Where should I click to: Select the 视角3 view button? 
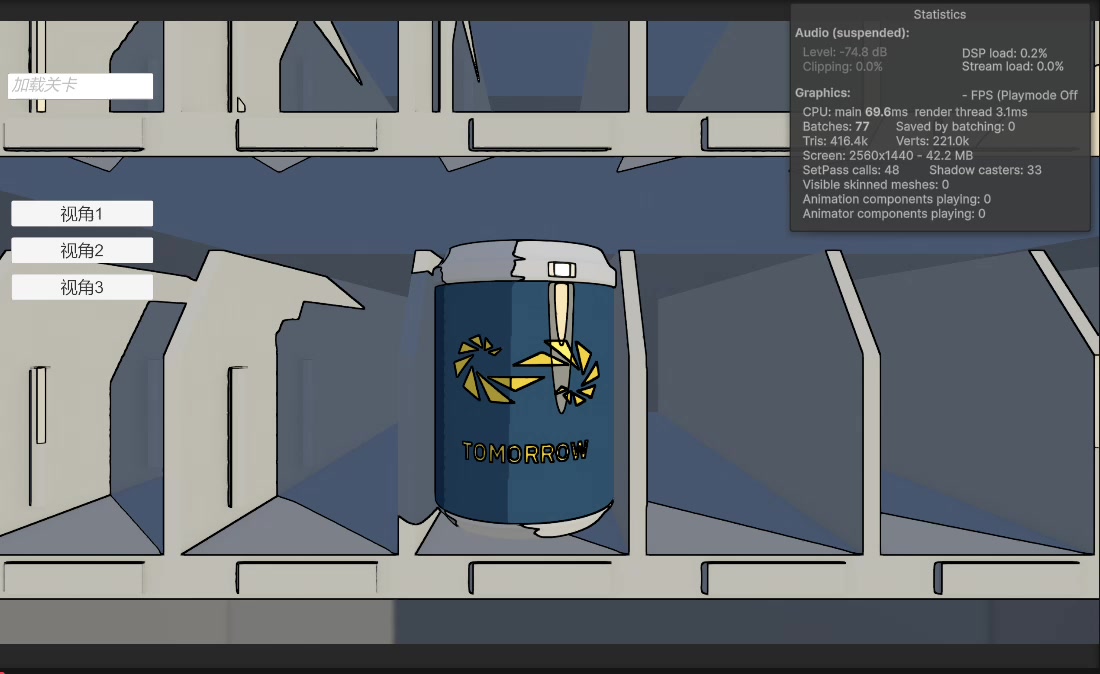[x=82, y=287]
